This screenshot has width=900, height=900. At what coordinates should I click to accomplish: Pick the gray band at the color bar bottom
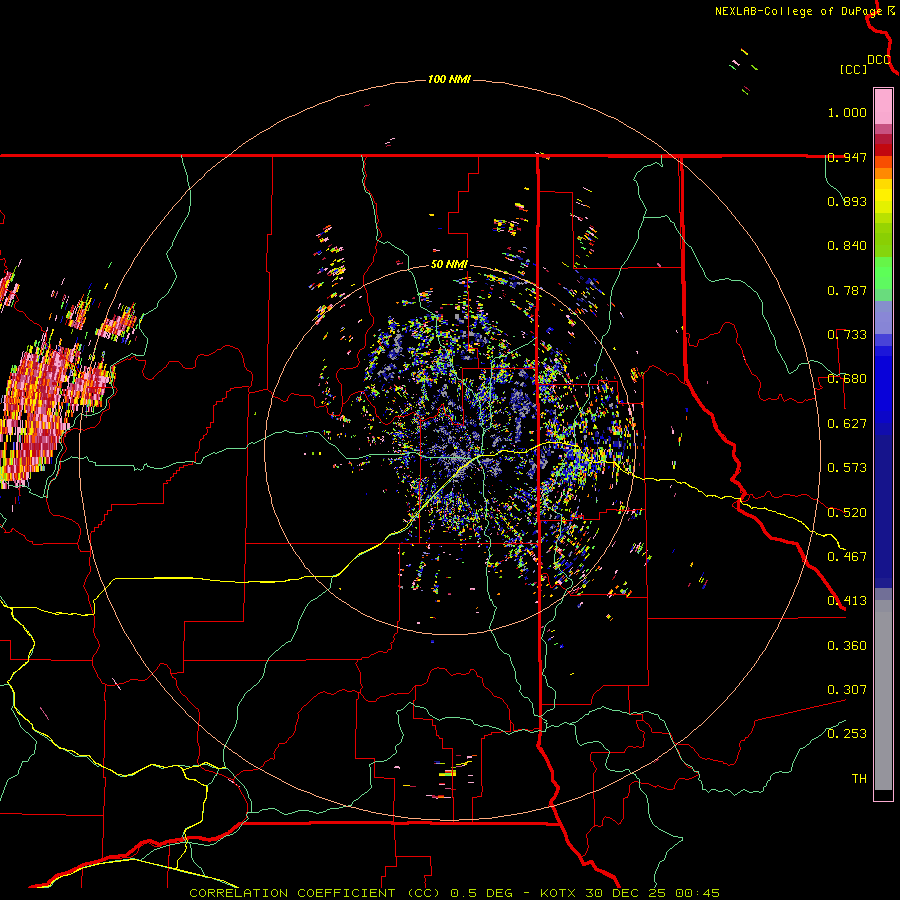point(883,695)
